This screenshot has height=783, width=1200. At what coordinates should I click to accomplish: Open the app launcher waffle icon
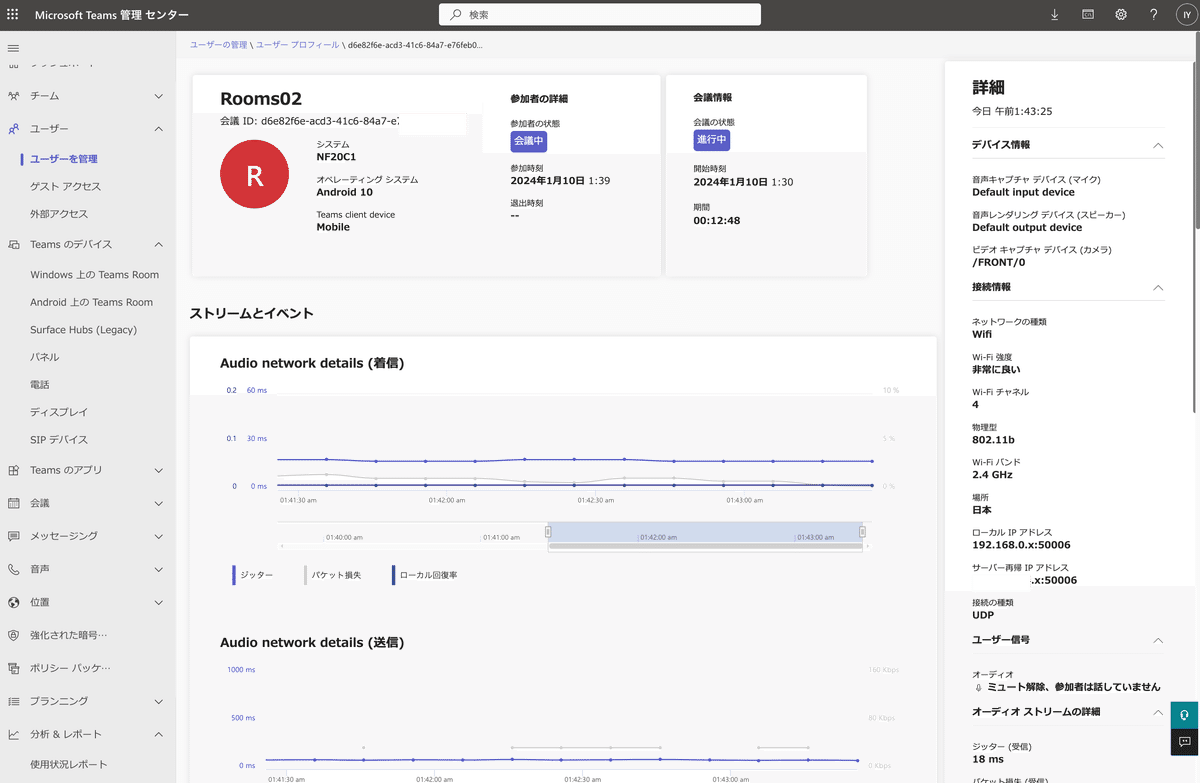[13, 15]
